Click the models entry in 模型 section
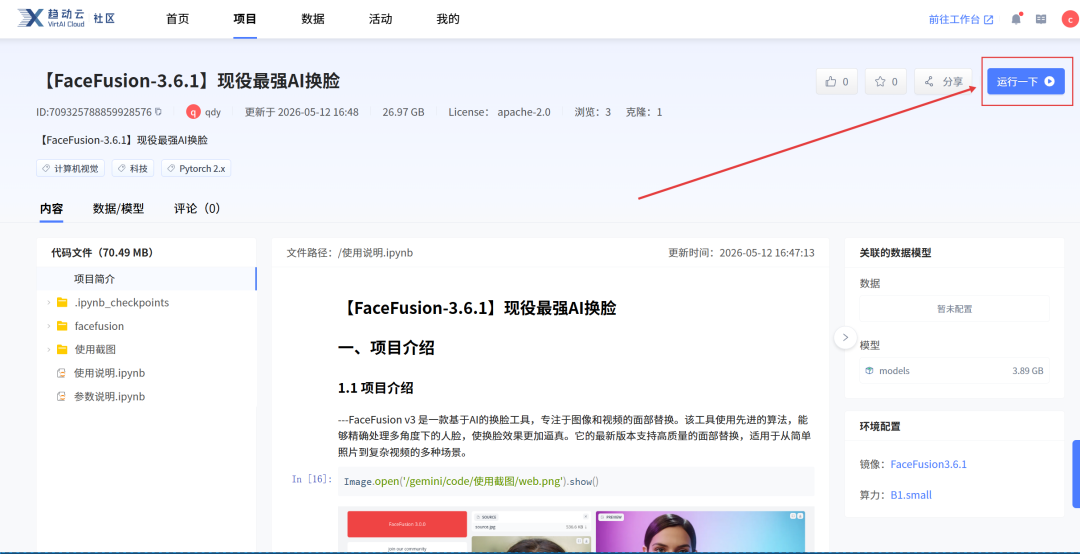Screen dimensions: 1080x554 click(x=955, y=371)
